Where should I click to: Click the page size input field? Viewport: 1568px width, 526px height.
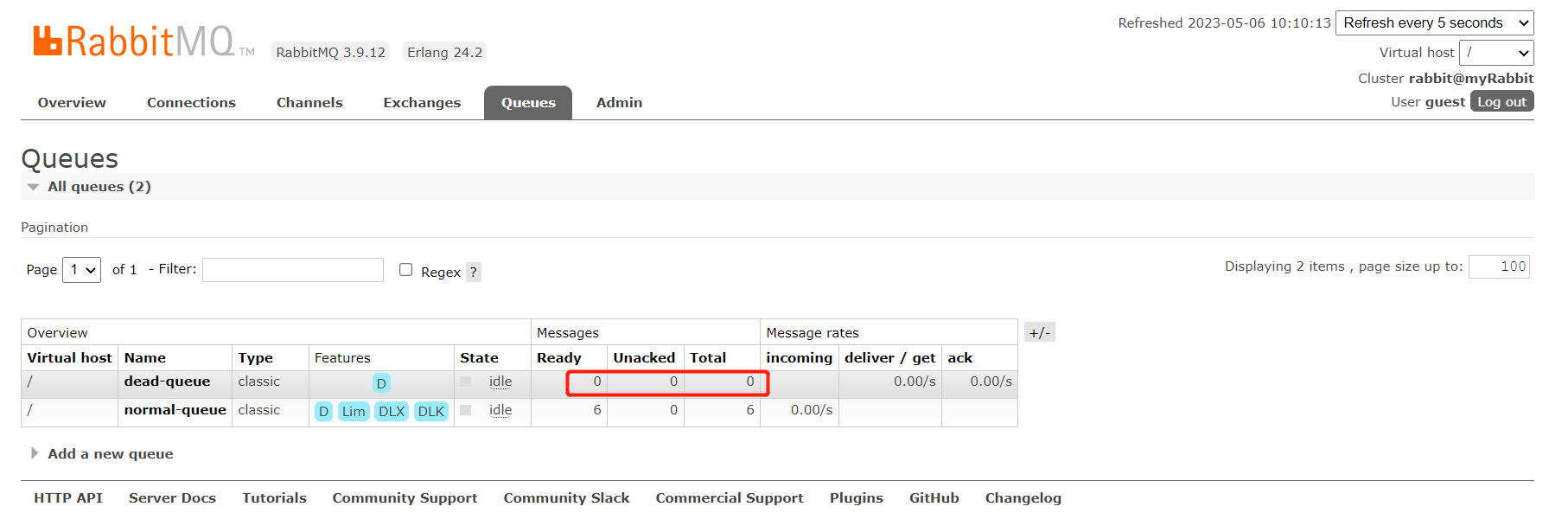pyautogui.click(x=1499, y=266)
